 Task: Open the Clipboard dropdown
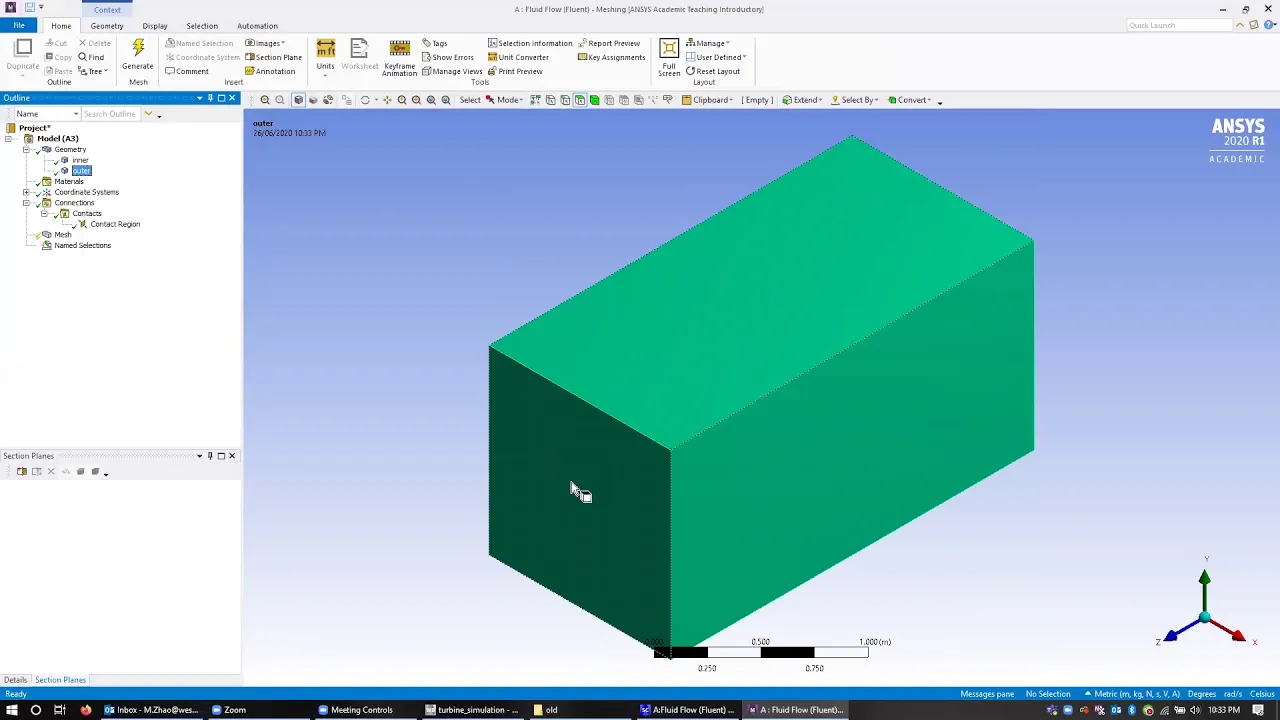click(708, 100)
